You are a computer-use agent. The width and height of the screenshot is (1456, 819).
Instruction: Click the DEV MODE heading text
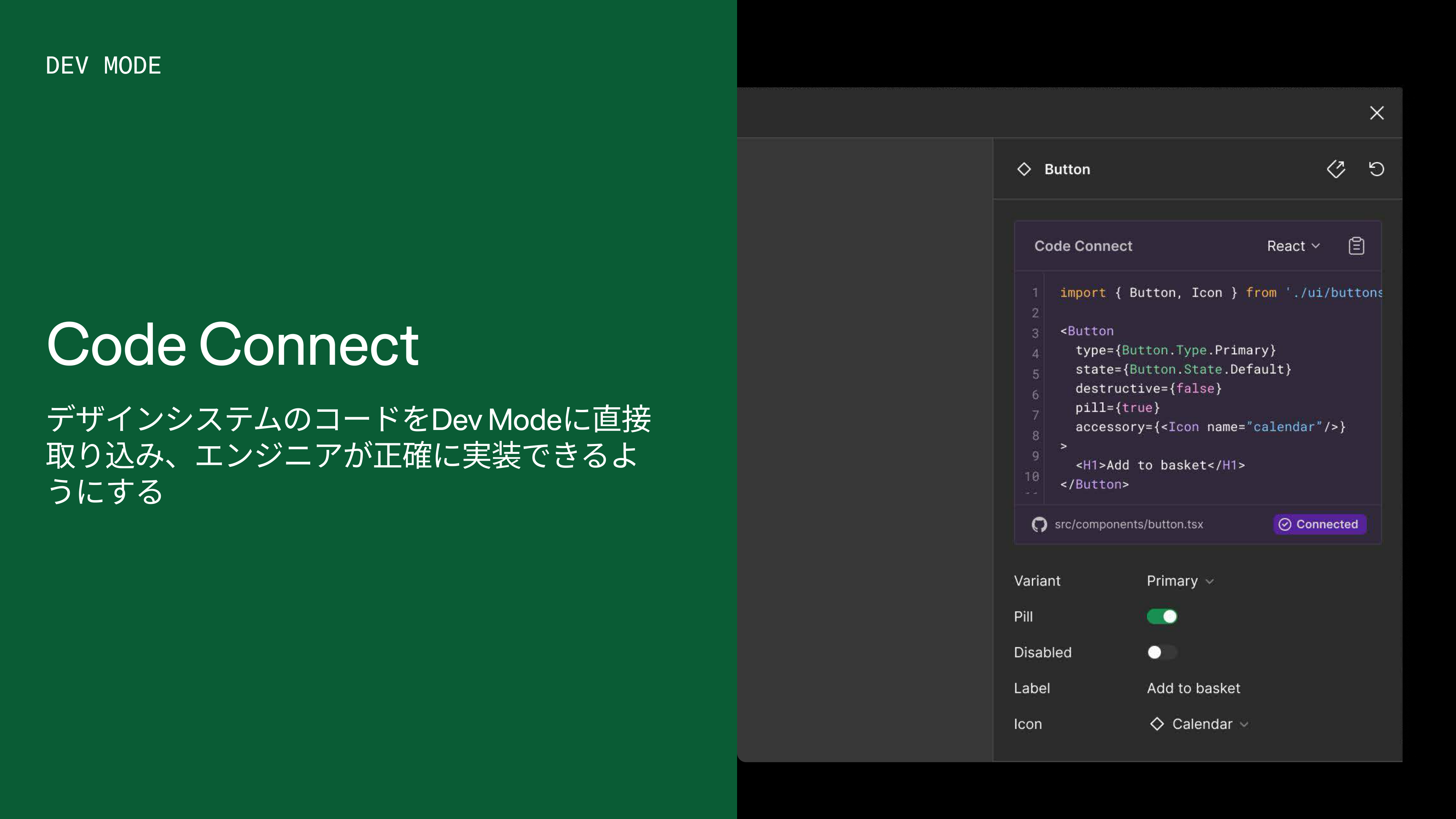click(x=104, y=66)
